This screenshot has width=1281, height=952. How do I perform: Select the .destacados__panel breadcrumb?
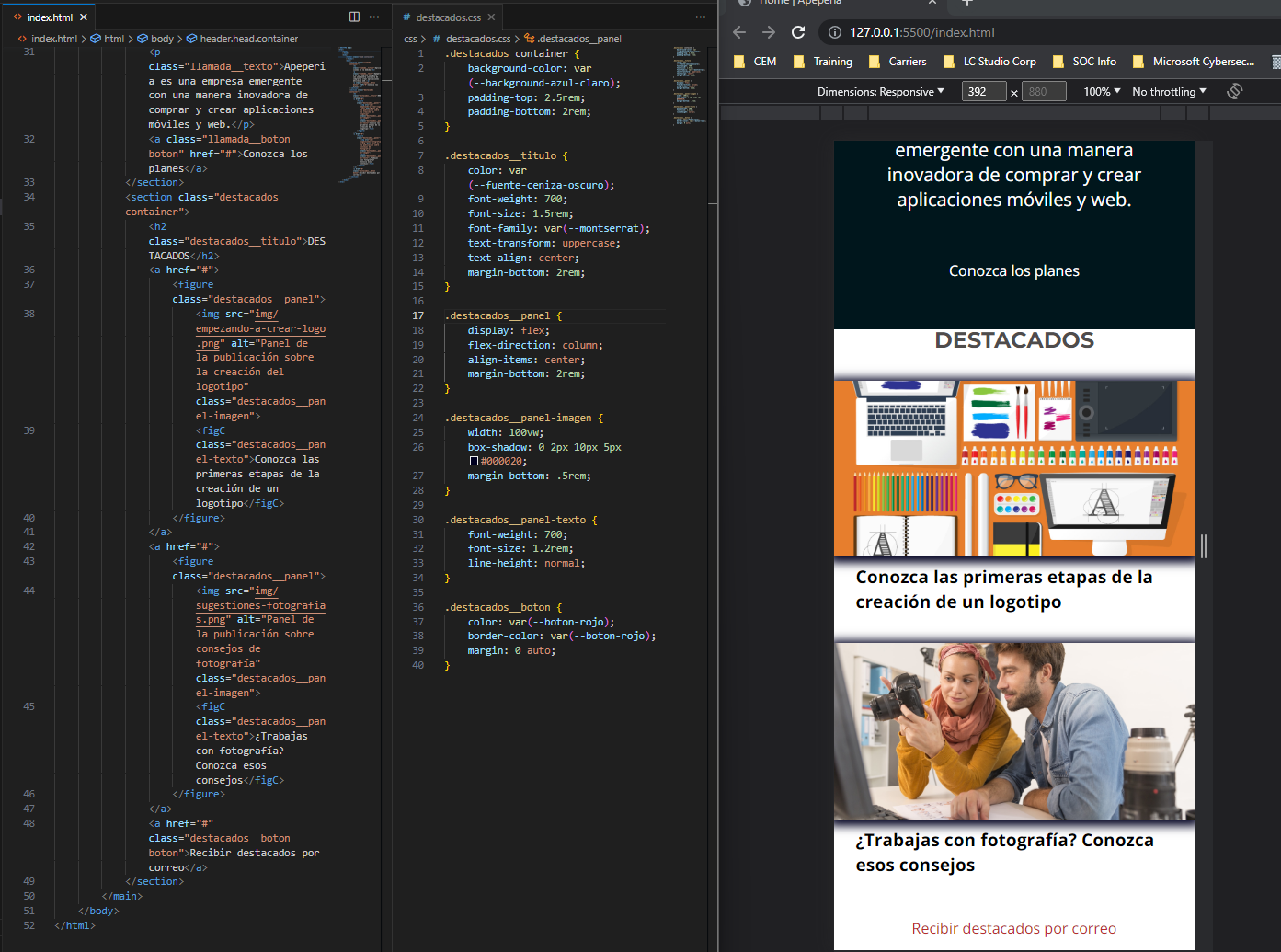coord(573,39)
